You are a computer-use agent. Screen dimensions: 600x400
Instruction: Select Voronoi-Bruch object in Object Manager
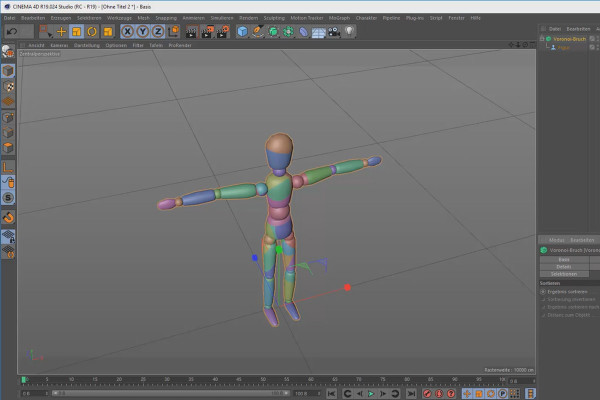coord(569,39)
